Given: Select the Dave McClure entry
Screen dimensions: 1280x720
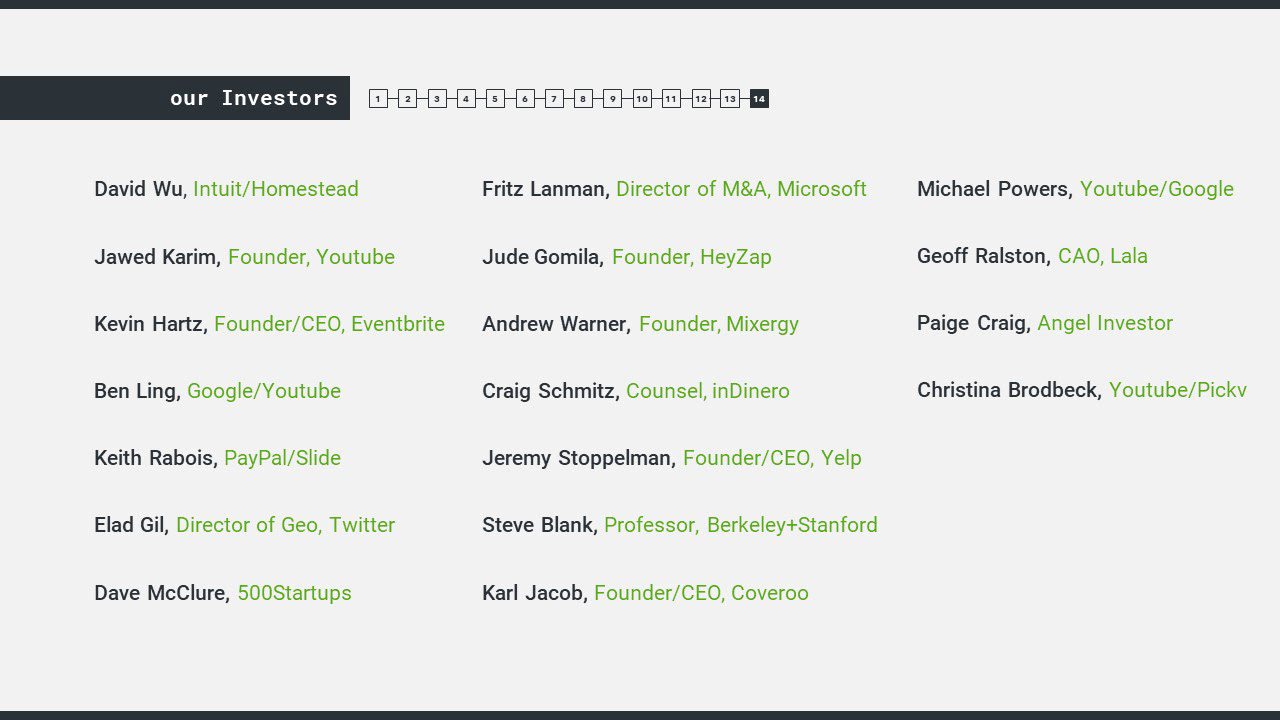Looking at the screenshot, I should [160, 593].
